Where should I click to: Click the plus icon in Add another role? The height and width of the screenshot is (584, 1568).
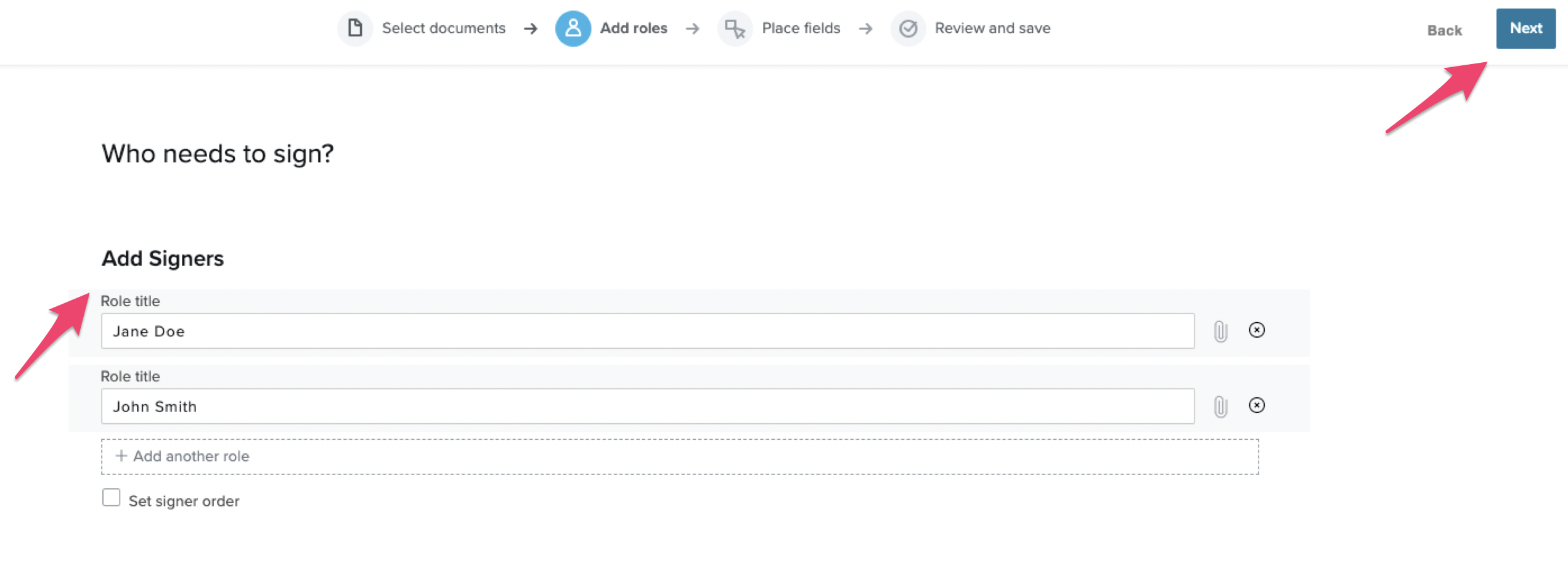(121, 456)
